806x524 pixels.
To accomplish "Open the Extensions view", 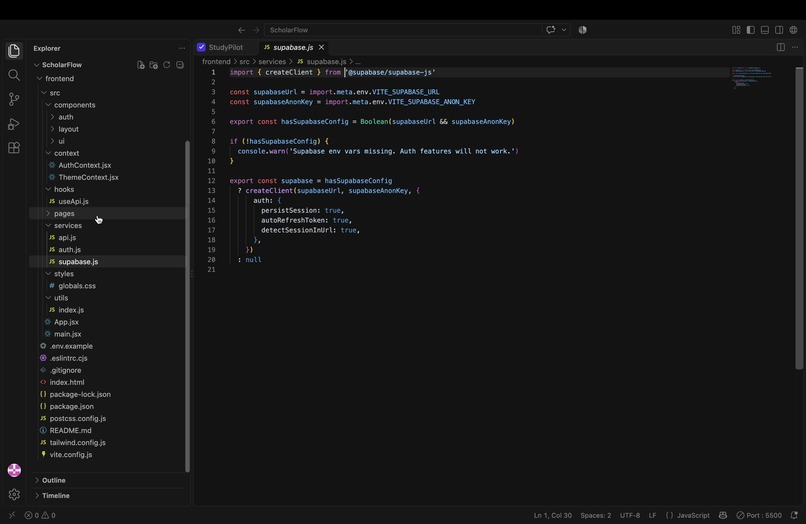I will pyautogui.click(x=14, y=148).
